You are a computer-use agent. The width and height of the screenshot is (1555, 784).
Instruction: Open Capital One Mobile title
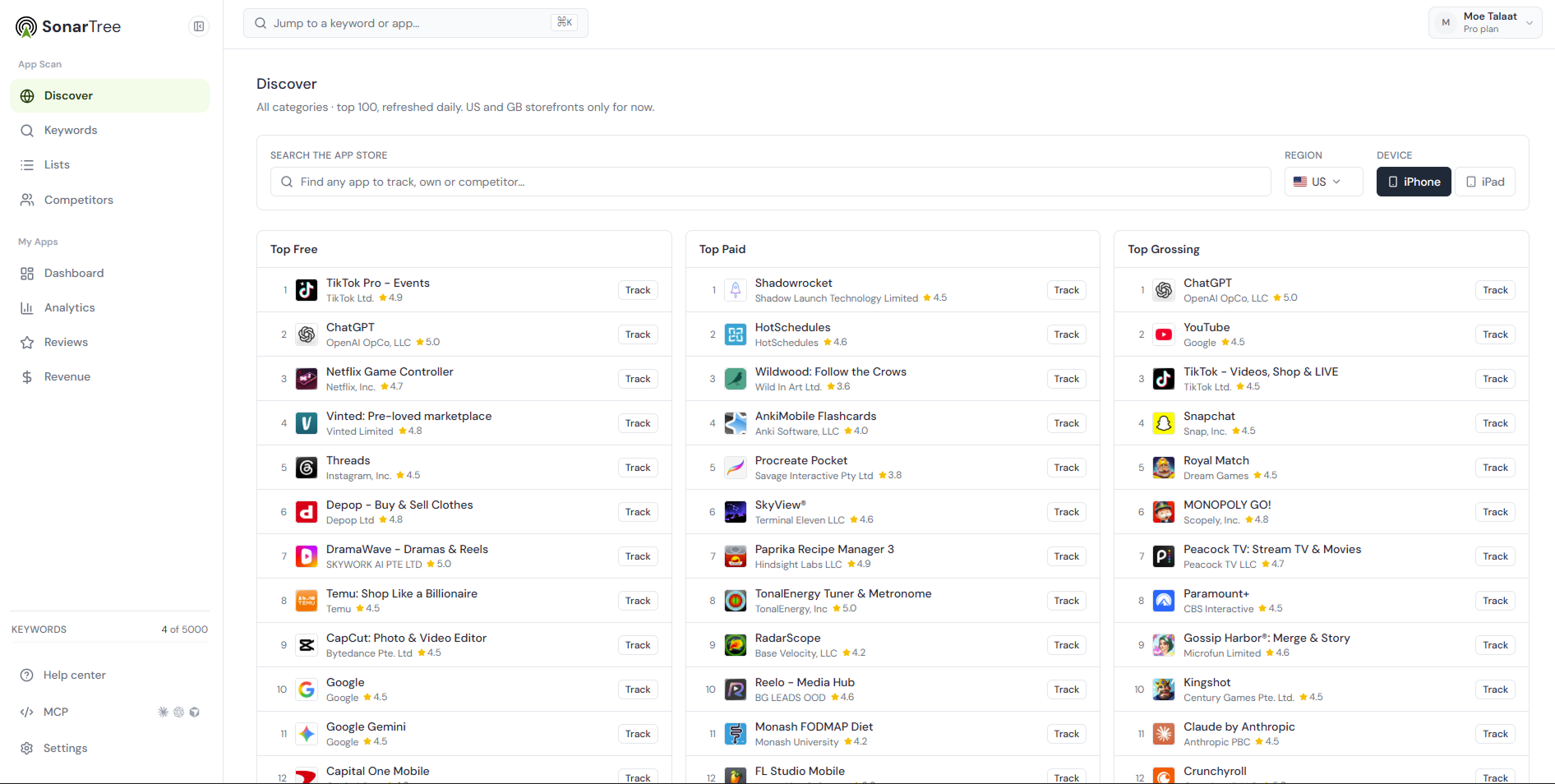pos(378,771)
